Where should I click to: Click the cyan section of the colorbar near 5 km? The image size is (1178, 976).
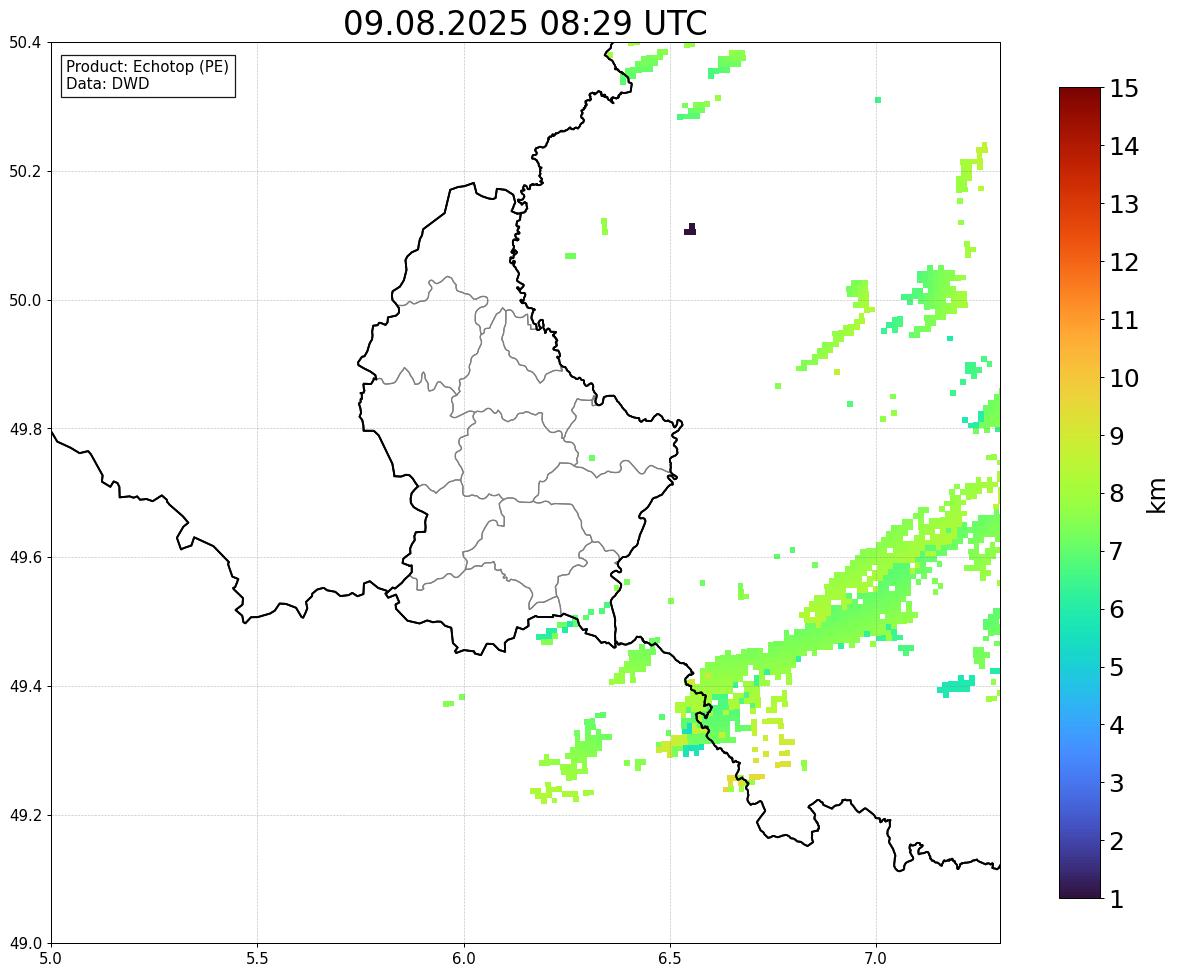click(x=1080, y=667)
